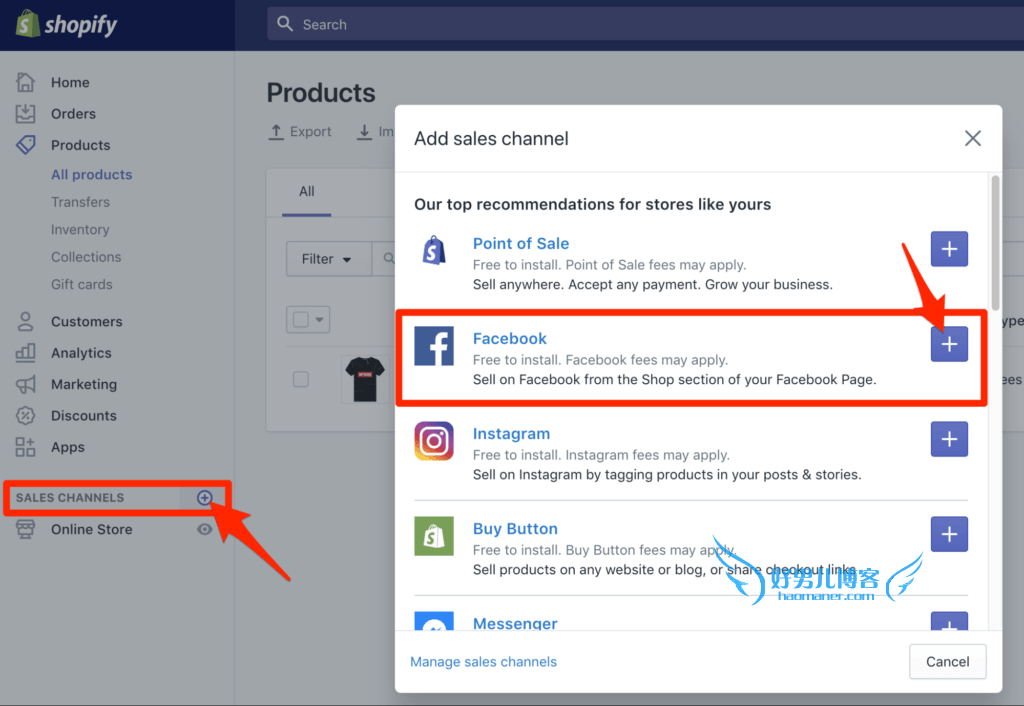Viewport: 1024px width, 706px height.
Task: Add the Point of Sale channel
Action: click(x=949, y=249)
